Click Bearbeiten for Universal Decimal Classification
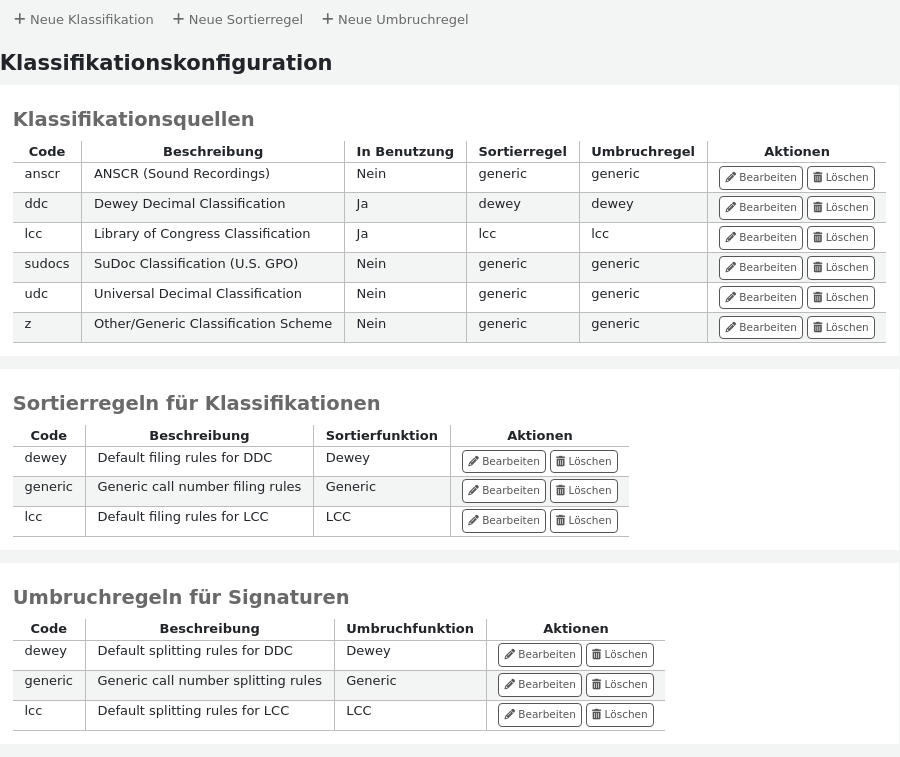 coord(760,297)
